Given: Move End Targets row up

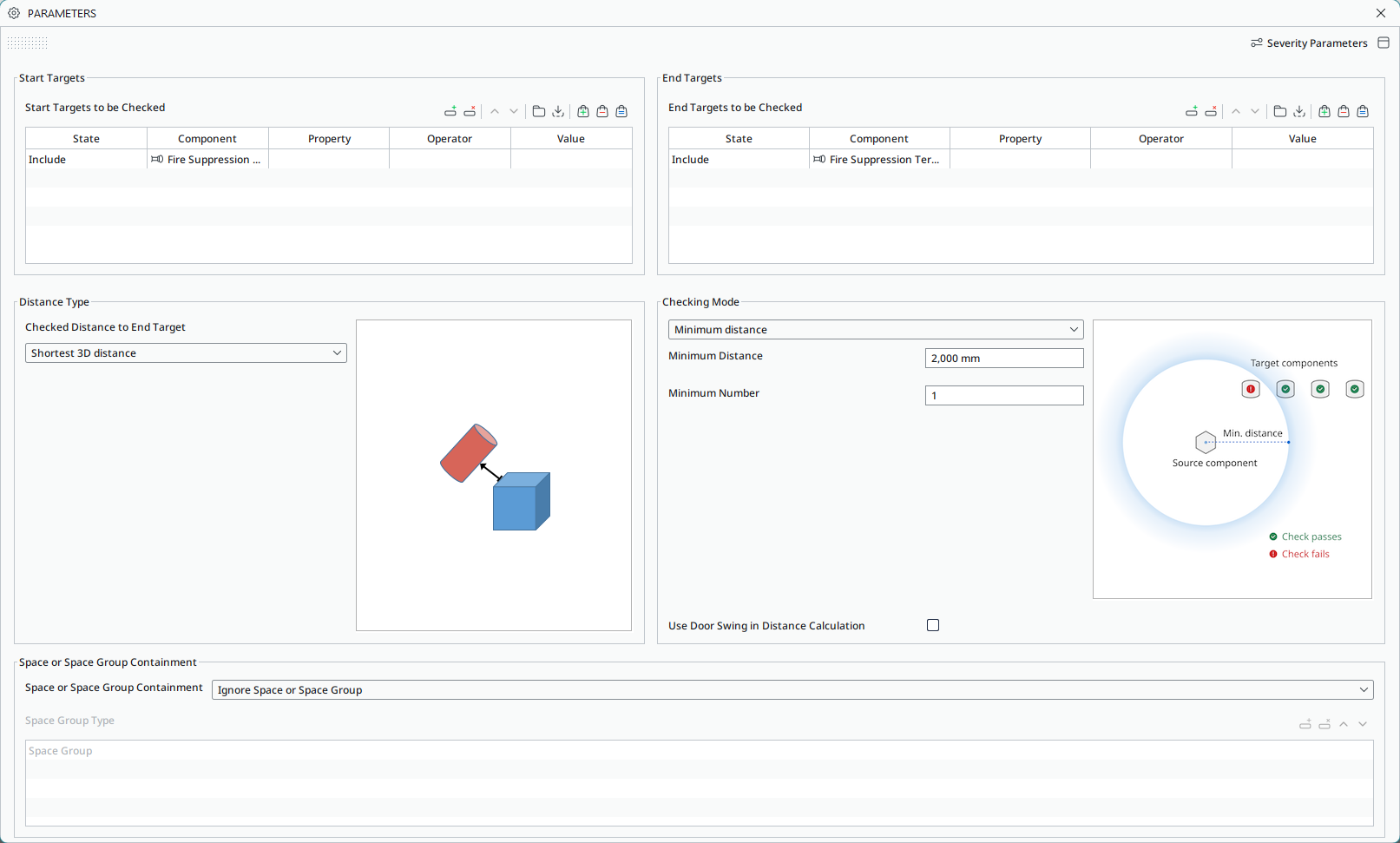Looking at the screenshot, I should coord(1236,111).
